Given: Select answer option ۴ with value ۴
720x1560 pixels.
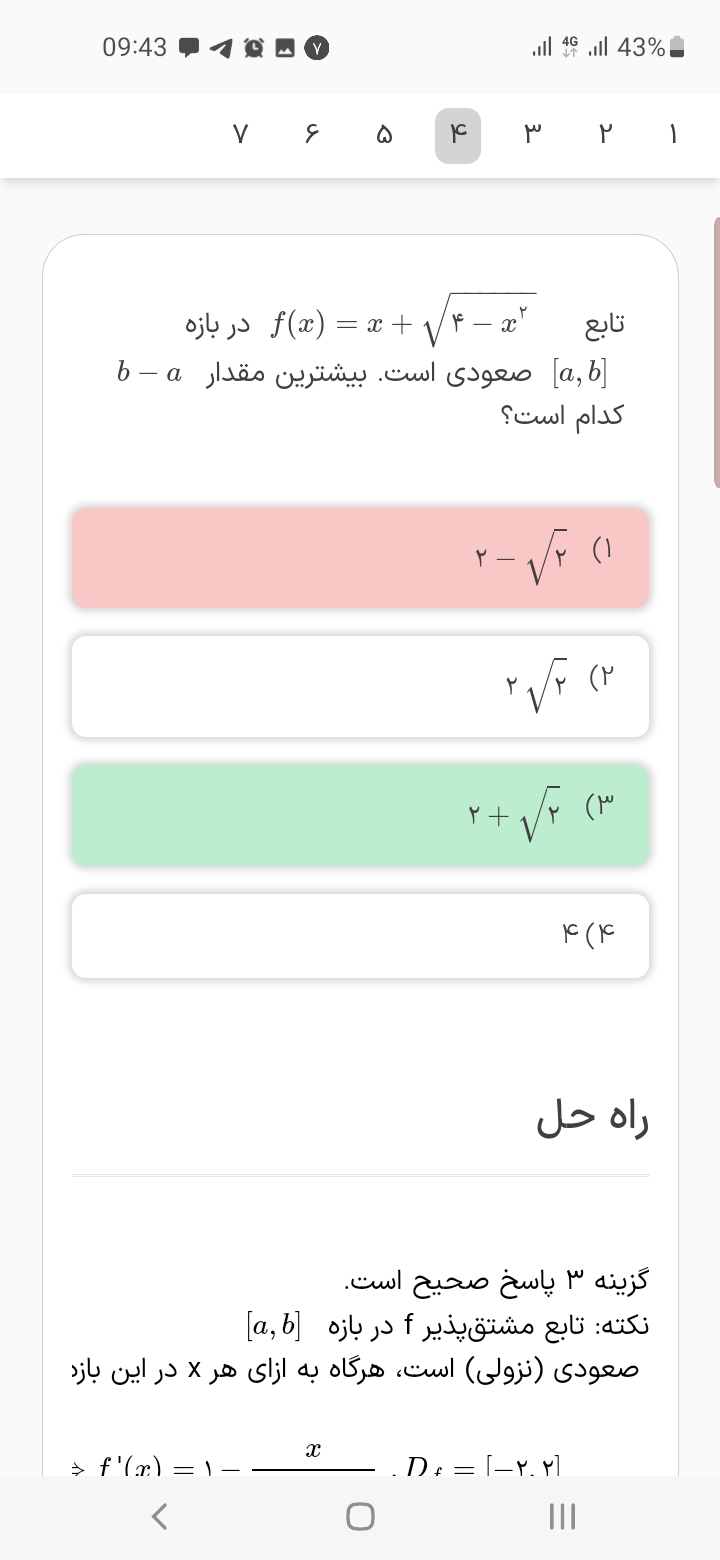Looking at the screenshot, I should [x=360, y=936].
